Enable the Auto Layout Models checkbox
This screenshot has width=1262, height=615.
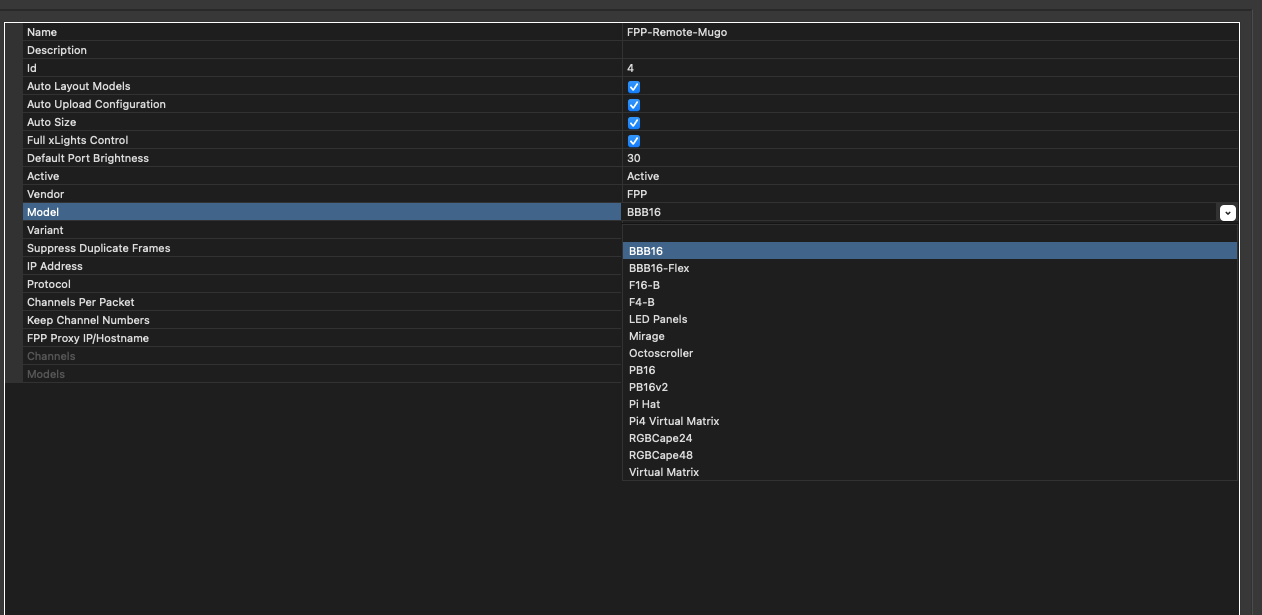633,86
